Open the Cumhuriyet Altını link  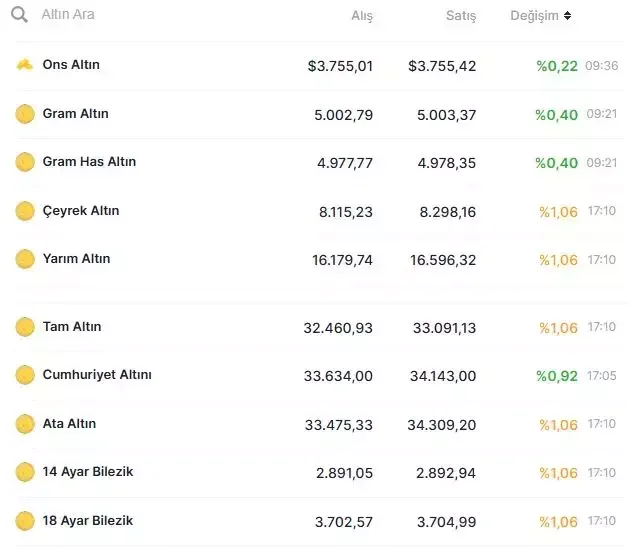pos(97,375)
